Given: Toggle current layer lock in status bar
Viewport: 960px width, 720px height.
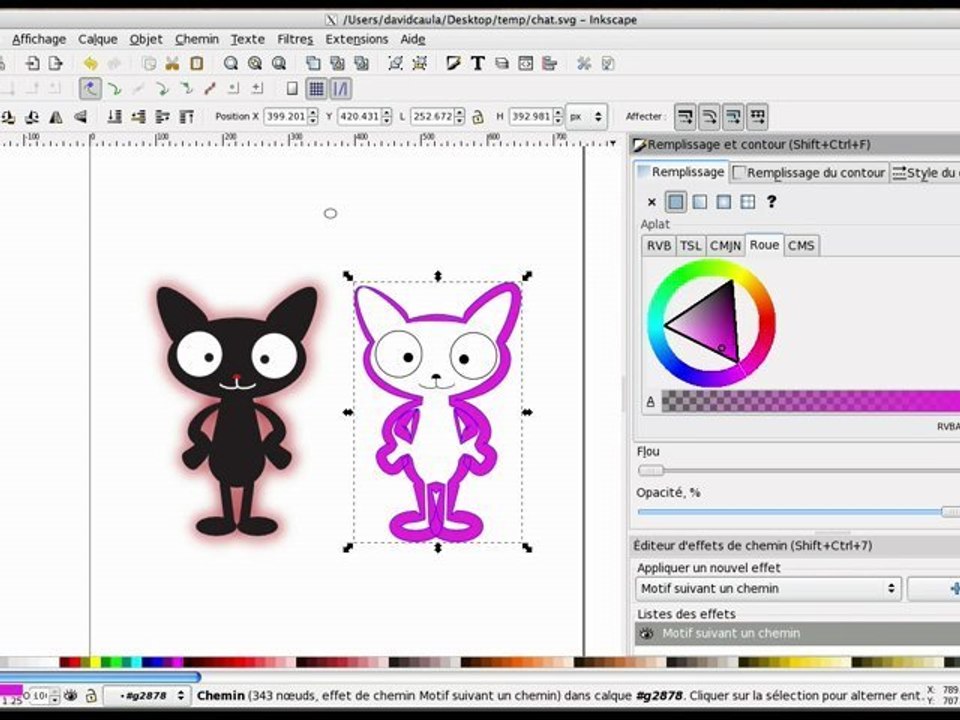Looking at the screenshot, I should click(91, 696).
